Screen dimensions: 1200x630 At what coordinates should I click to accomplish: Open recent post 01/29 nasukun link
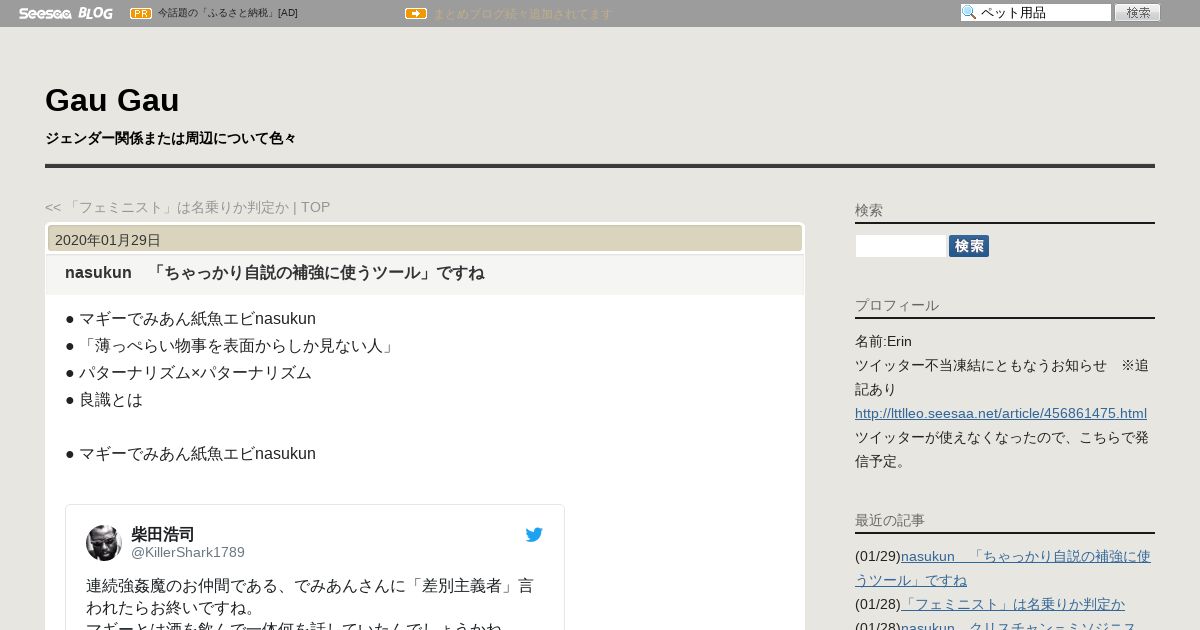(1003, 567)
